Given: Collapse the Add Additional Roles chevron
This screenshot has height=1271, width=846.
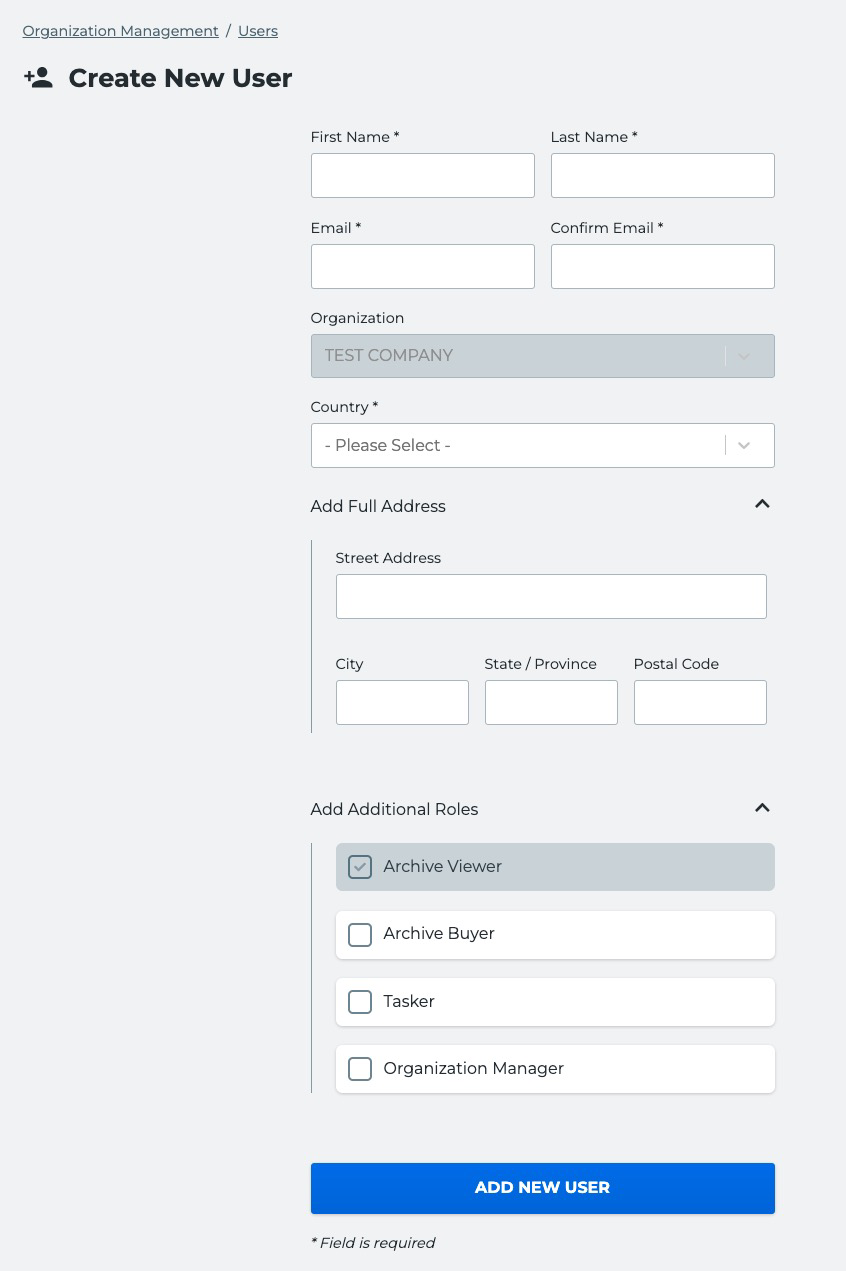Looking at the screenshot, I should 762,807.
